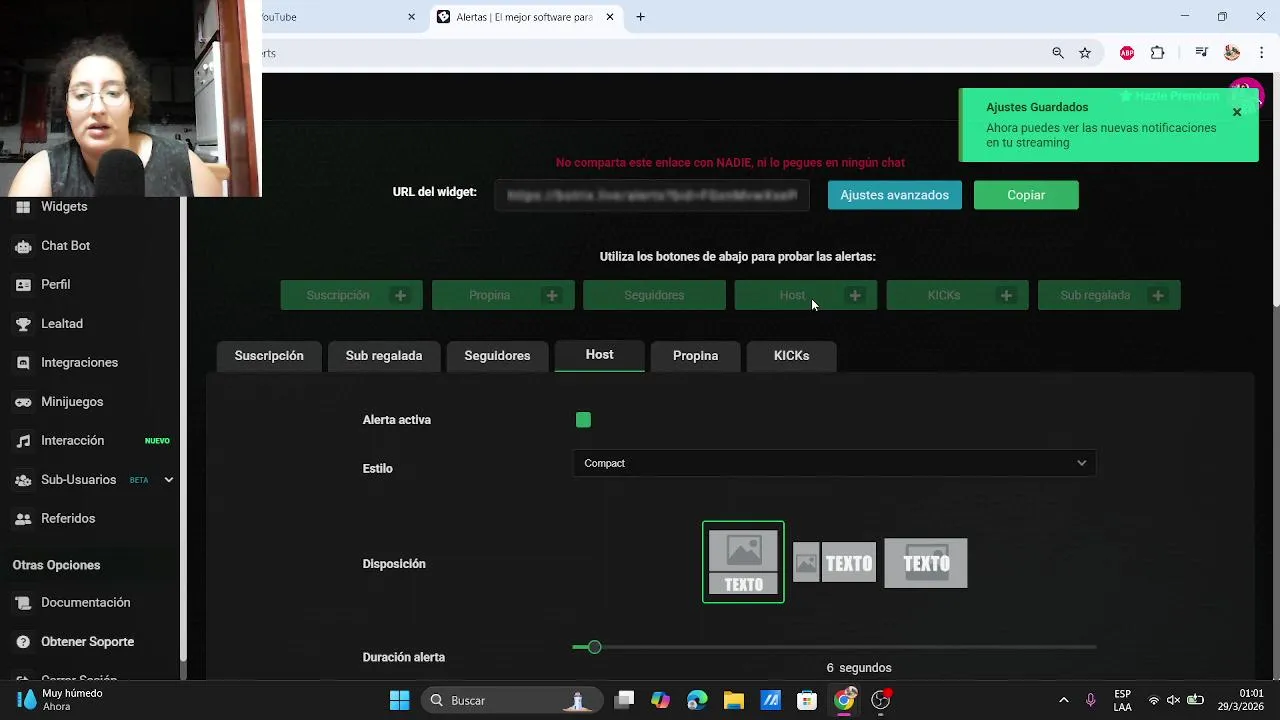Click the Referidos people icon

23,519
